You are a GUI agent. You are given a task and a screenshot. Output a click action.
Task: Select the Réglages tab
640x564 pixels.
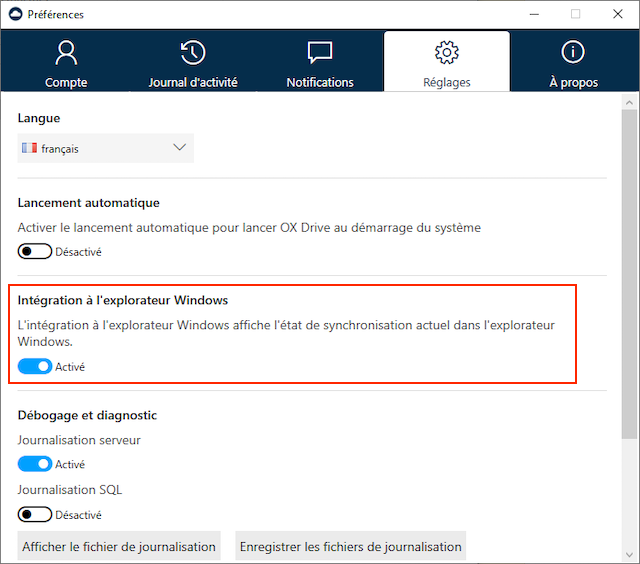click(447, 61)
